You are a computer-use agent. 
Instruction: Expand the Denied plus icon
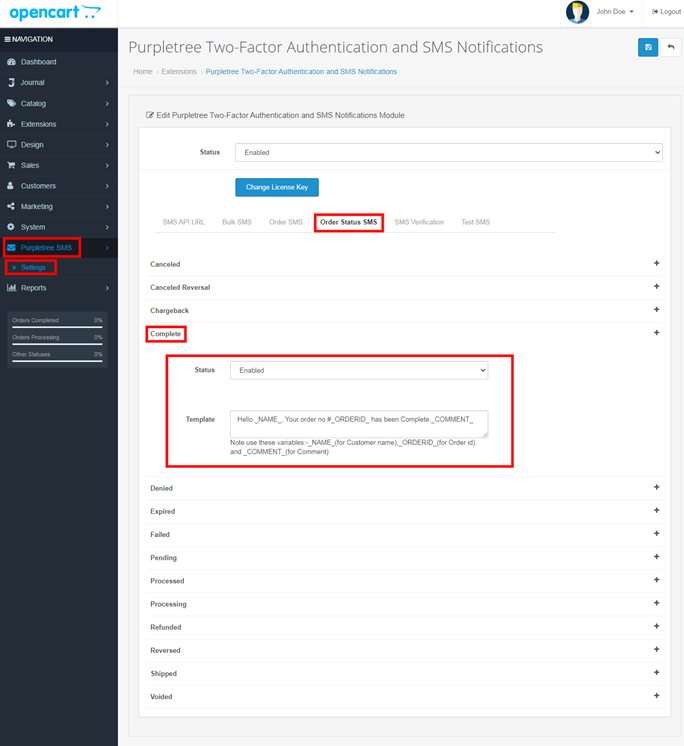pyautogui.click(x=656, y=487)
